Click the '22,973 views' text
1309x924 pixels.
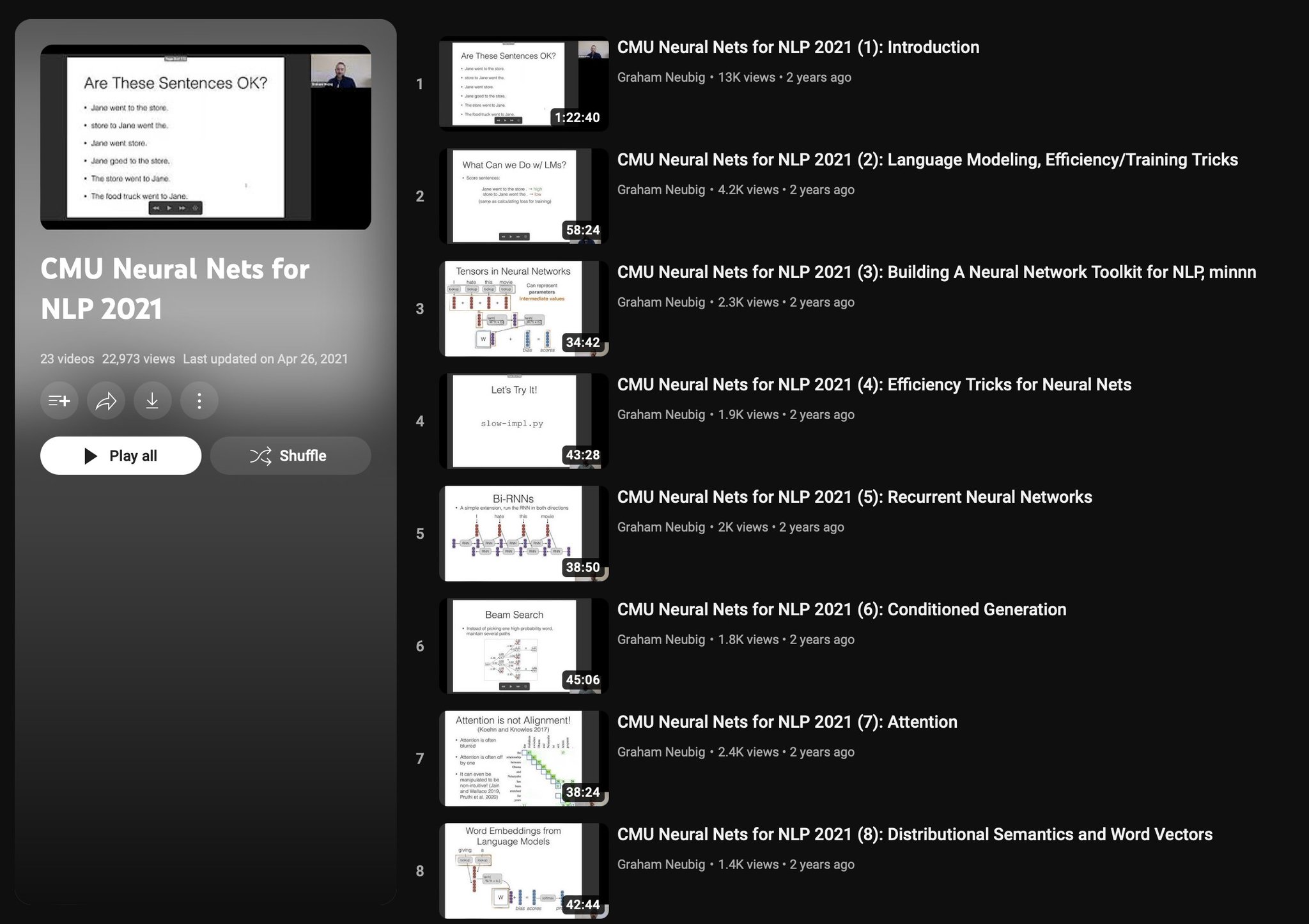(139, 359)
